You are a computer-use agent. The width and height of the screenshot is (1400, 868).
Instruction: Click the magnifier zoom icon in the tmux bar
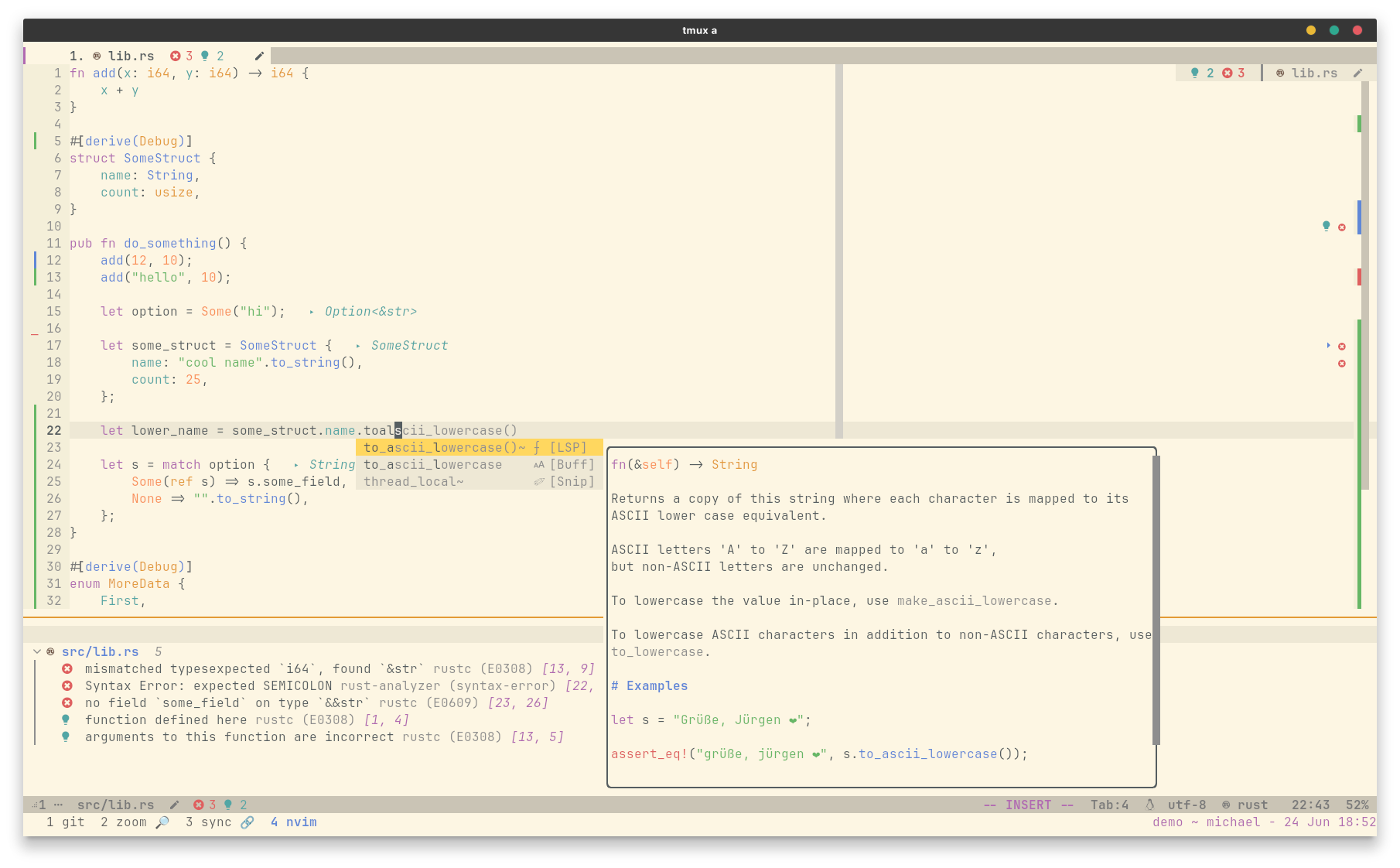pos(162,822)
